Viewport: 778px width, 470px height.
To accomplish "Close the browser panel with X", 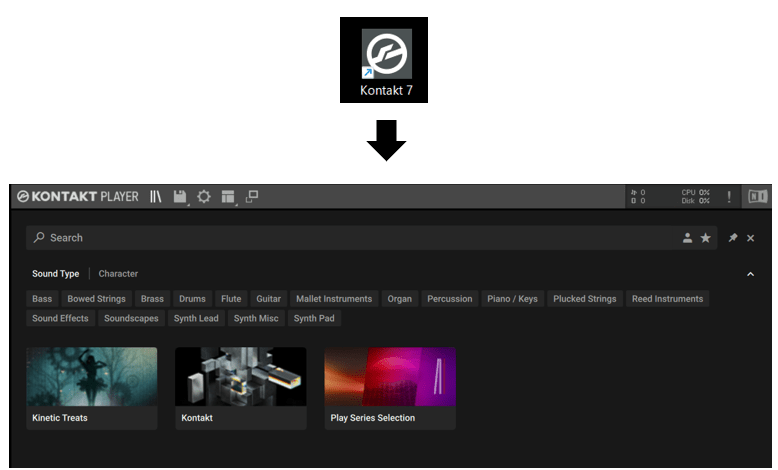I will point(751,238).
